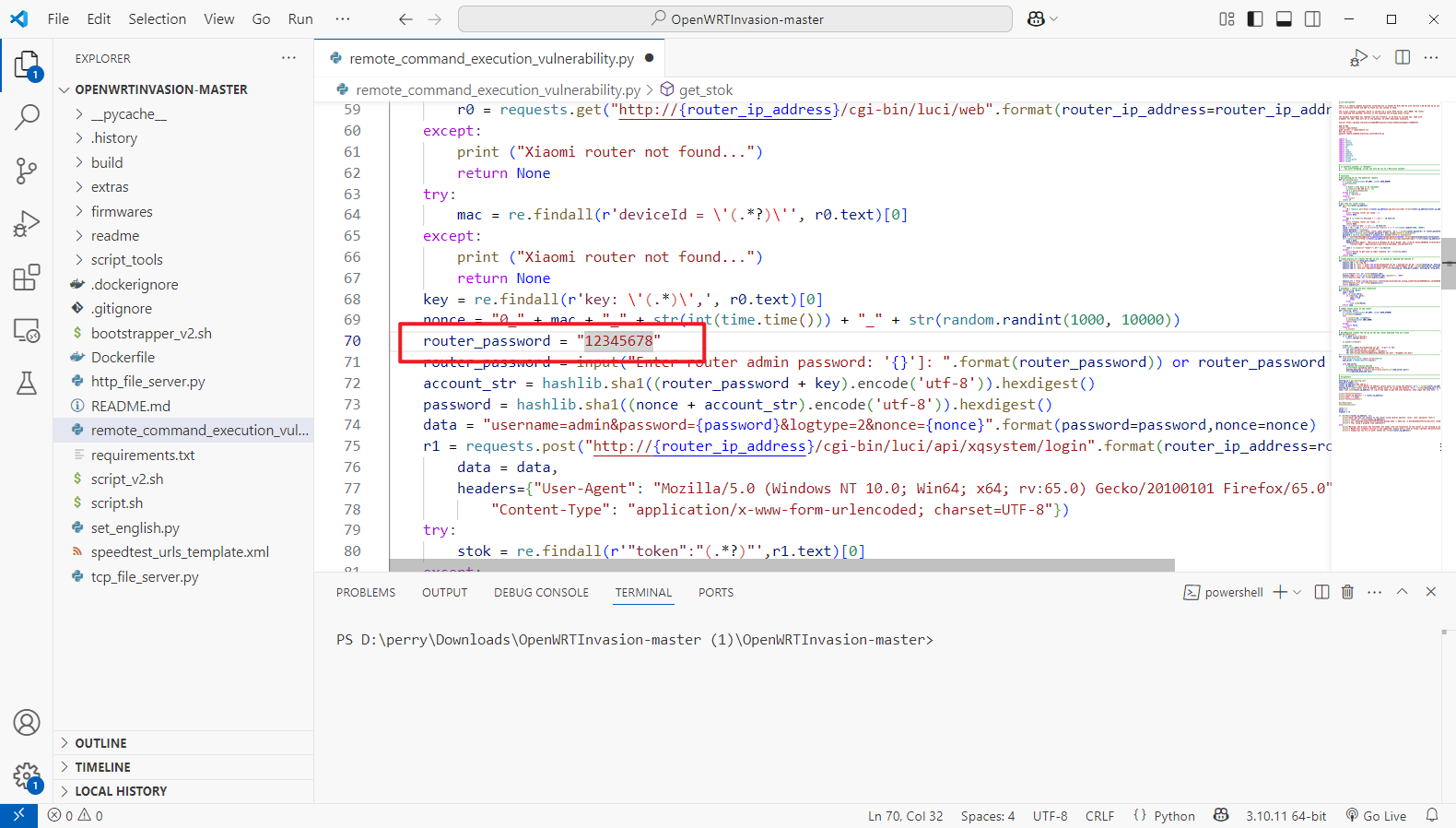The height and width of the screenshot is (828, 1456).
Task: Open the View menu
Action: tap(219, 19)
